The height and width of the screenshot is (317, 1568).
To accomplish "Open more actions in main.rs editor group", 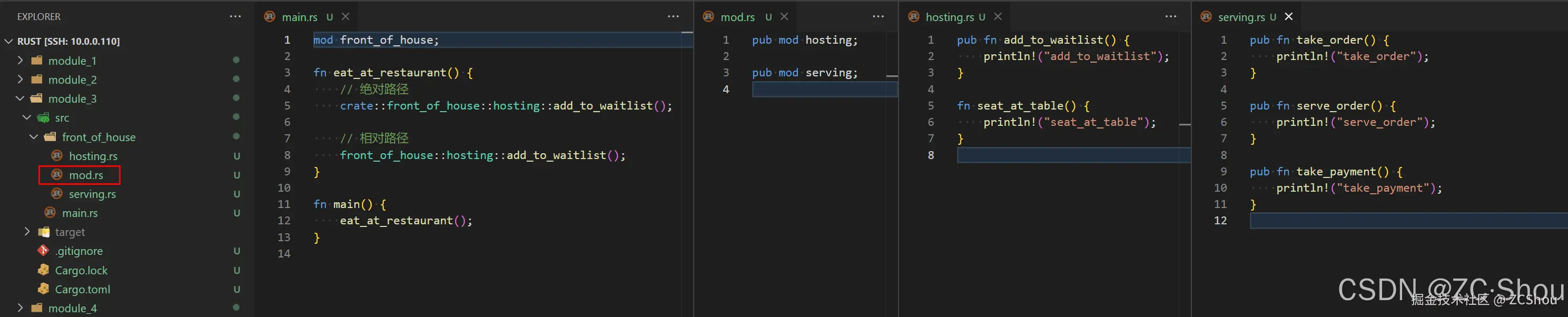I will click(x=673, y=16).
